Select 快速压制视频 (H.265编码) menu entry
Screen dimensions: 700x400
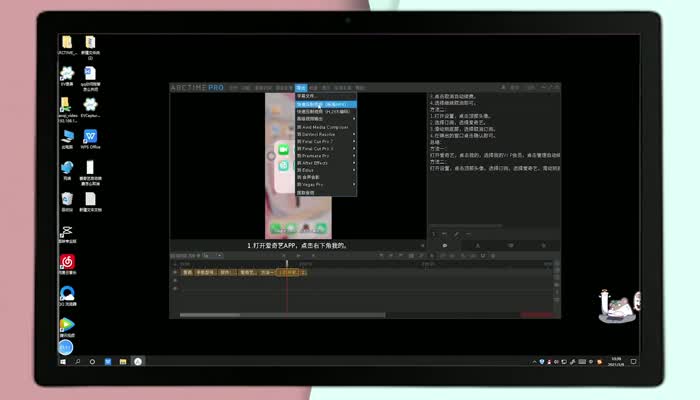pyautogui.click(x=326, y=112)
